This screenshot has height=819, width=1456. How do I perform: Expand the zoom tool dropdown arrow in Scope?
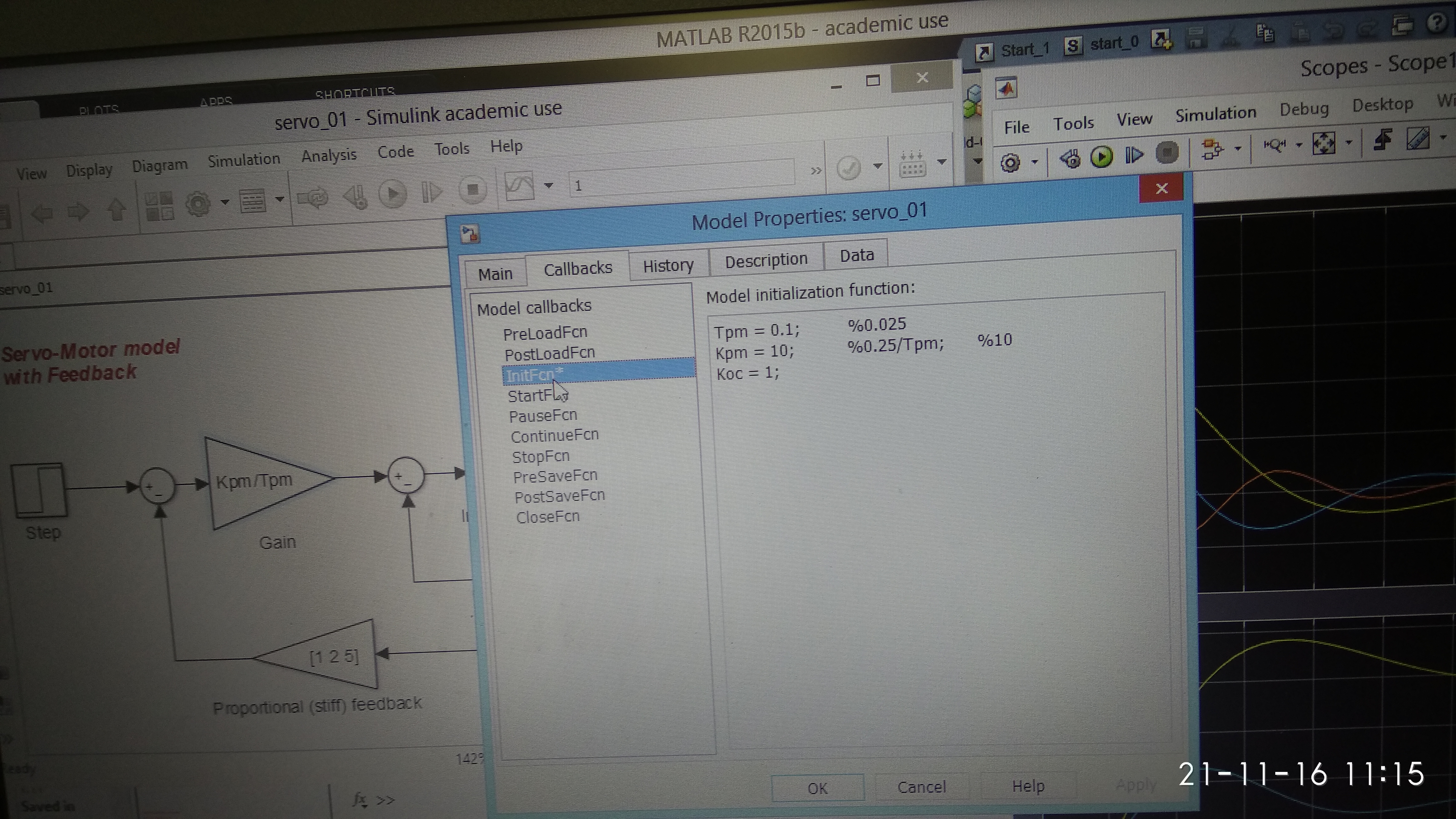(1299, 145)
